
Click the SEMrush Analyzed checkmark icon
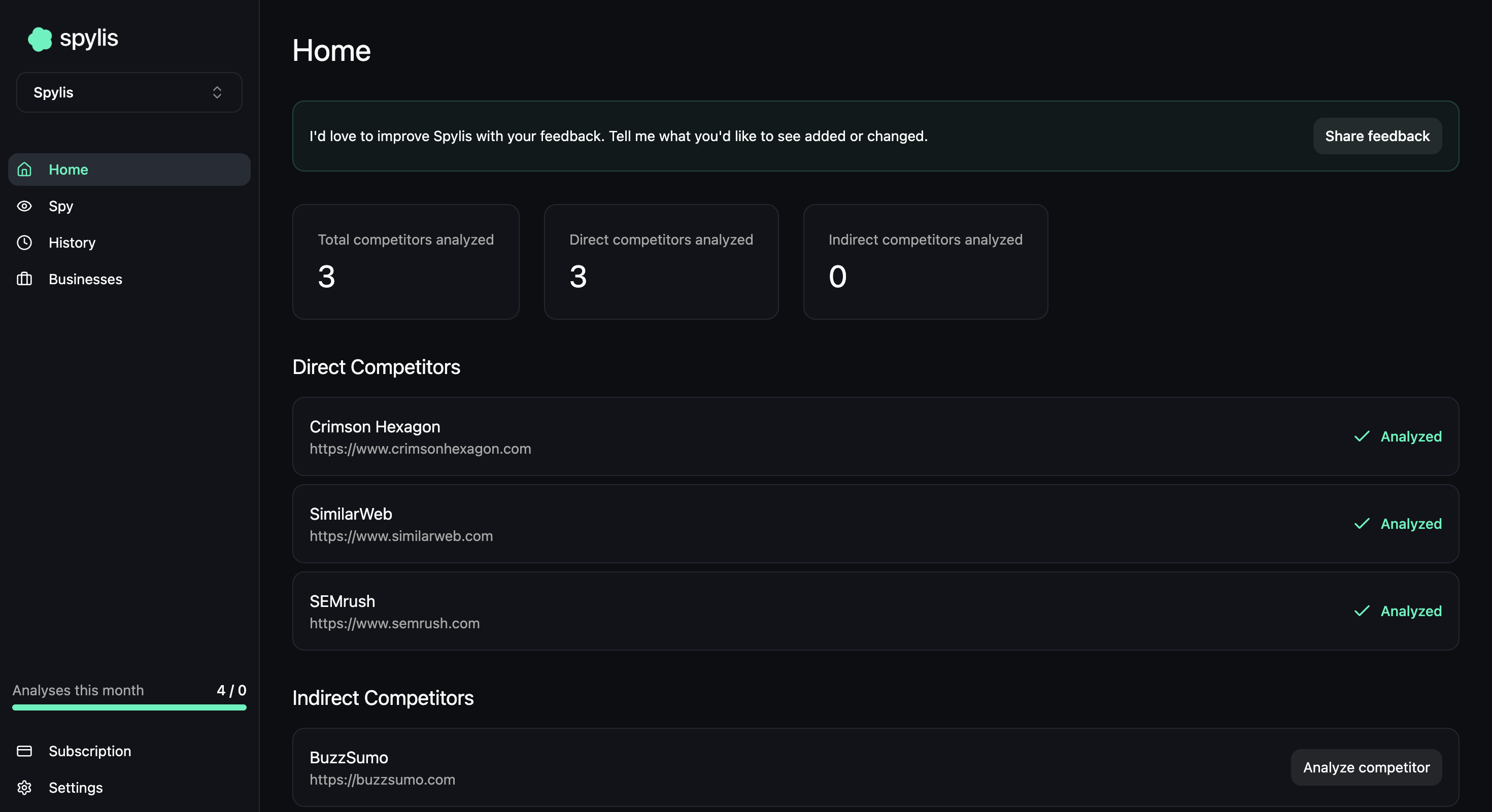click(1362, 611)
